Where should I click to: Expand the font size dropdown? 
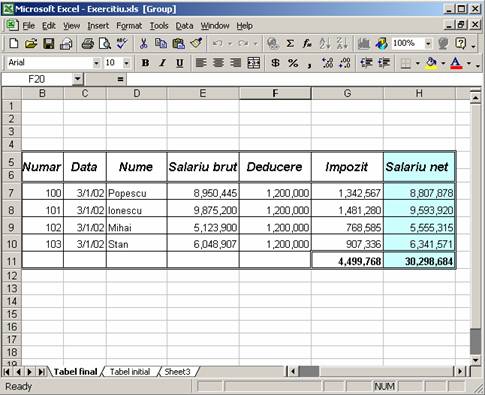coord(126,63)
